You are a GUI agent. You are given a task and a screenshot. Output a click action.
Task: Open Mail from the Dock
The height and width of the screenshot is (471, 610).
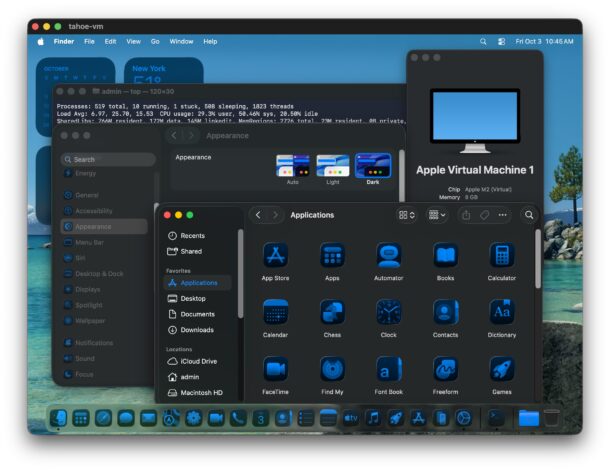click(x=149, y=418)
